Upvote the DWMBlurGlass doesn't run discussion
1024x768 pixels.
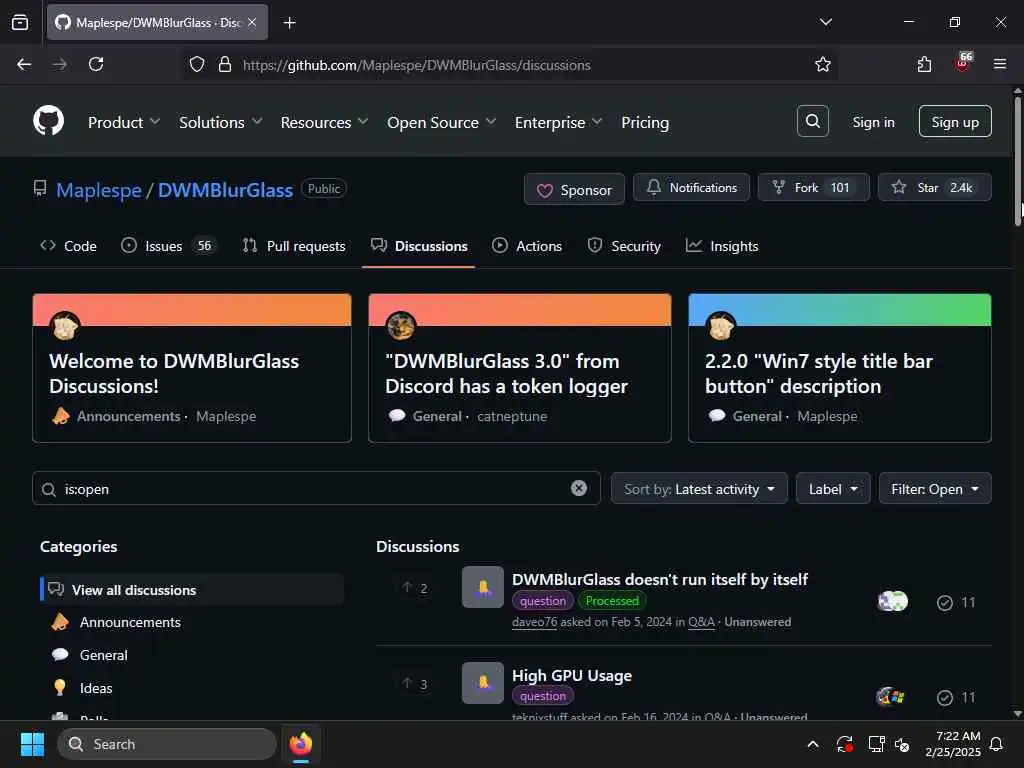[x=415, y=588]
